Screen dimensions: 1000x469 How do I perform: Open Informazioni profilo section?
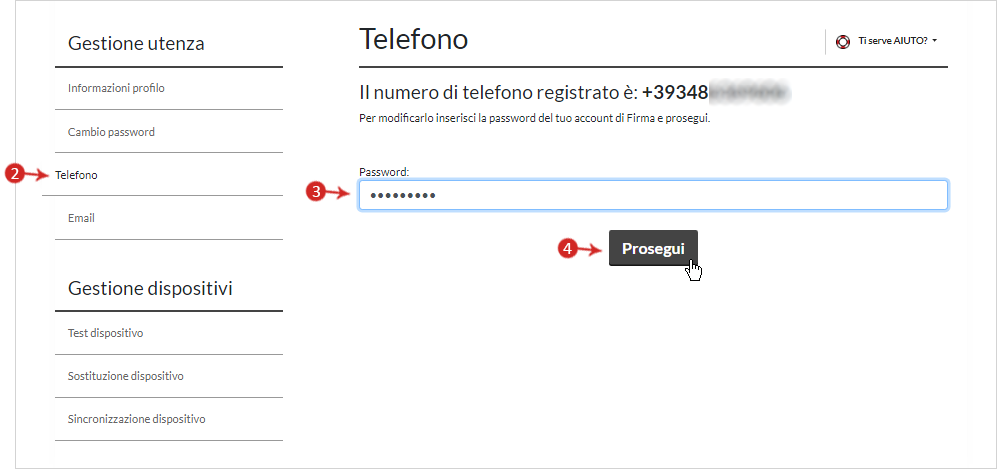(x=116, y=88)
